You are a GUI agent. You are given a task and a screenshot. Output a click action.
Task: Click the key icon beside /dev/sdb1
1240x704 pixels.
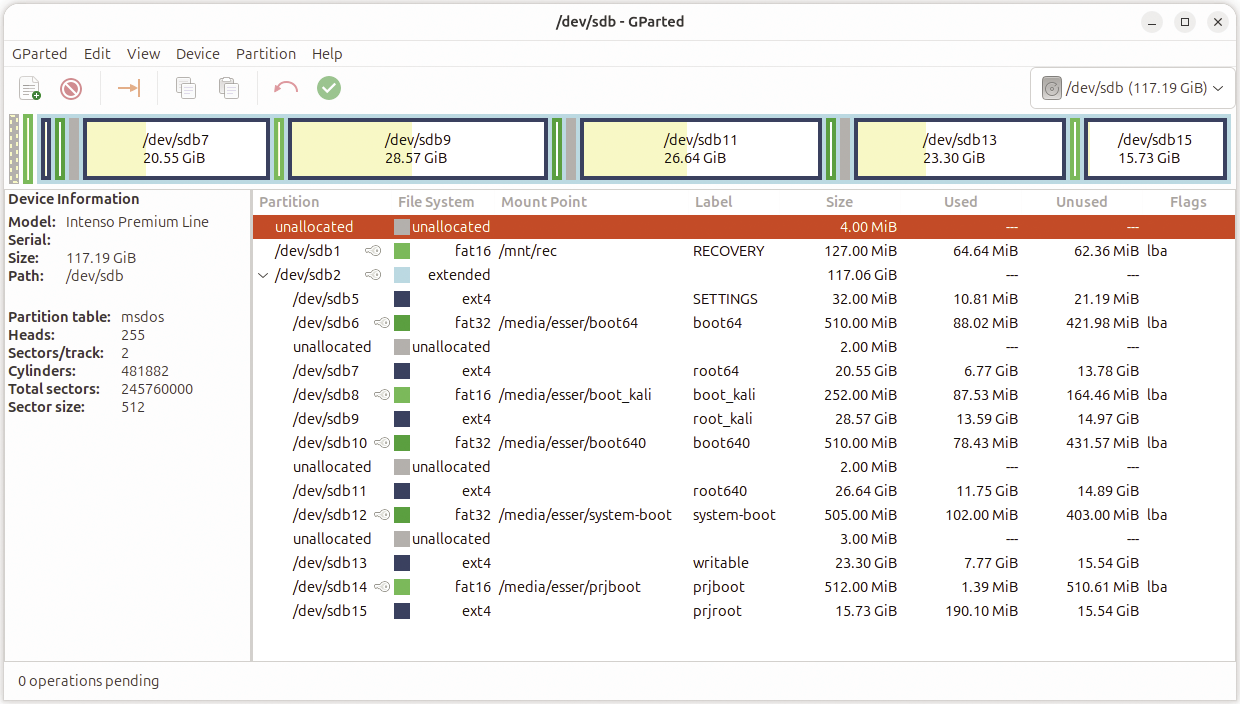coord(373,251)
